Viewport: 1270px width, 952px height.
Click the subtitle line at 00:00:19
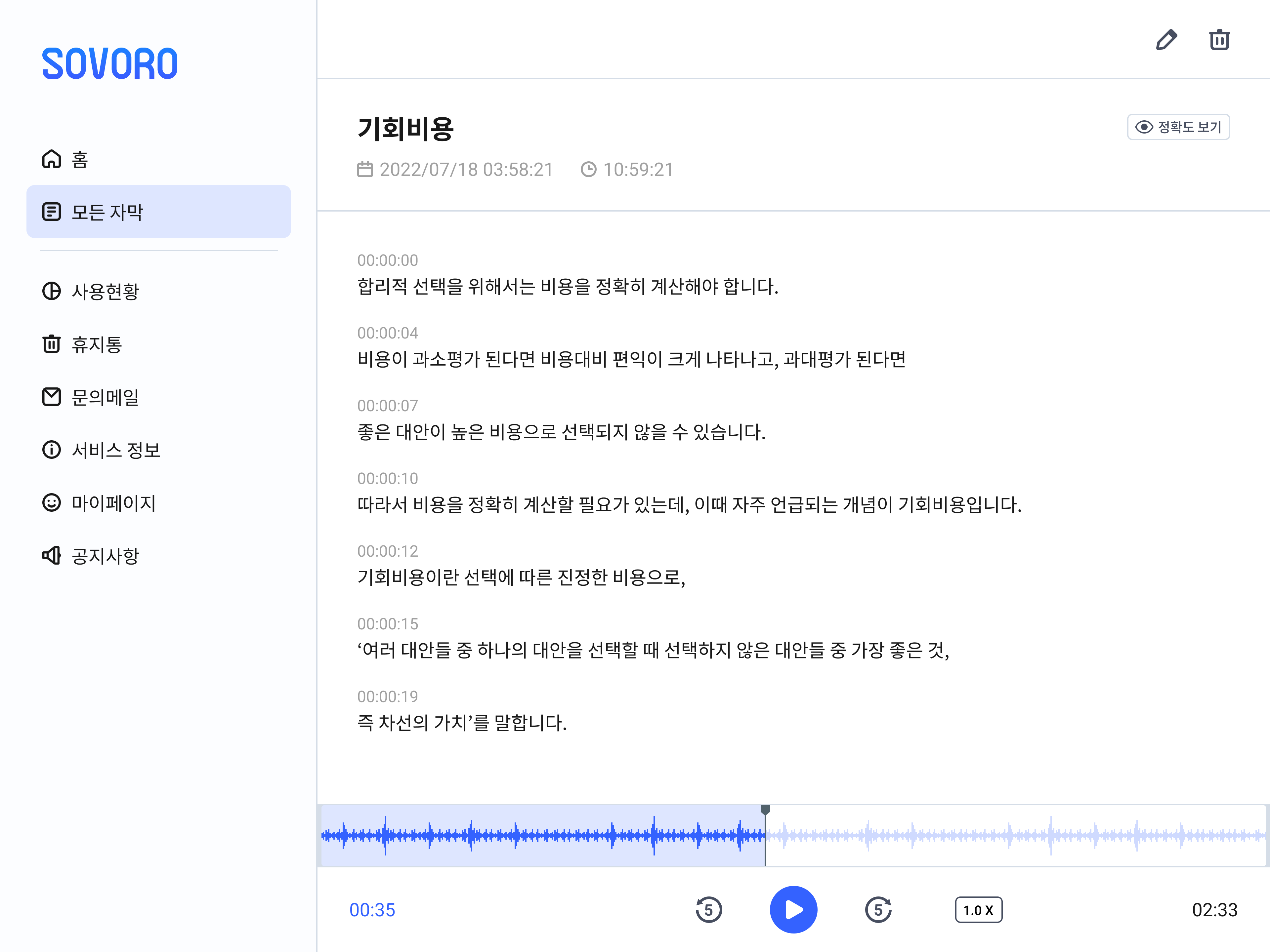tap(462, 723)
